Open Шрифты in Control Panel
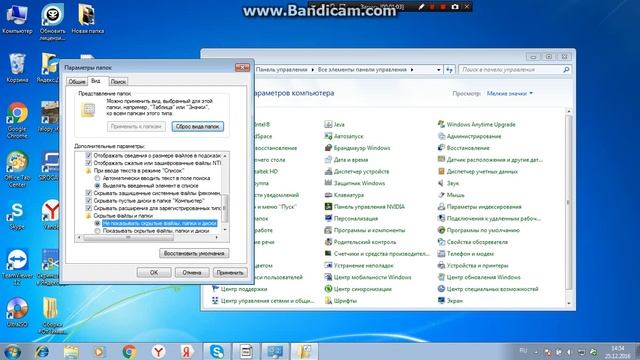The width and height of the screenshot is (640, 360). 341,301
